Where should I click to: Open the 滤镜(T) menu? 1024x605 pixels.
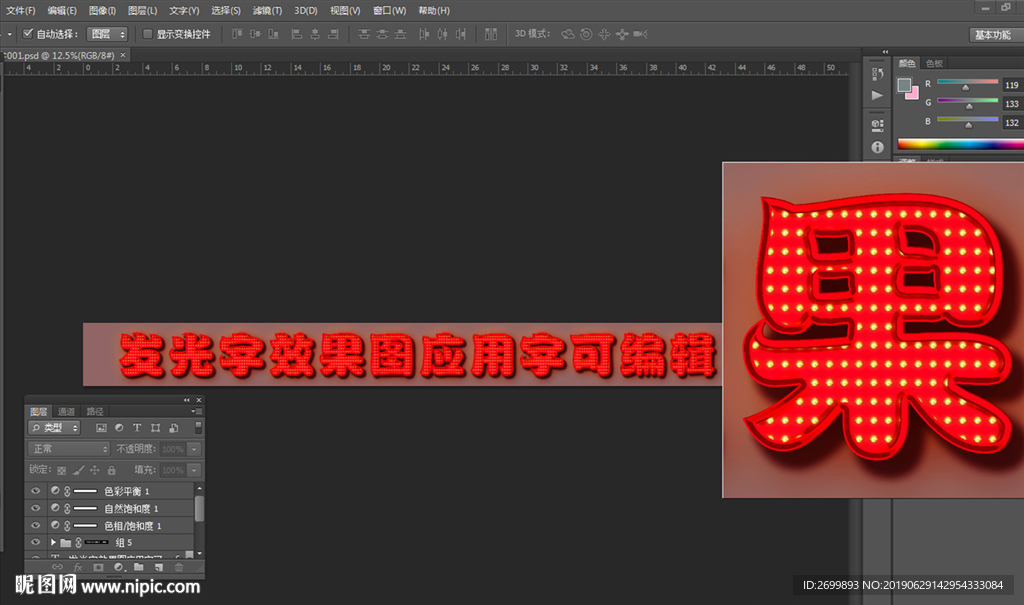click(267, 10)
